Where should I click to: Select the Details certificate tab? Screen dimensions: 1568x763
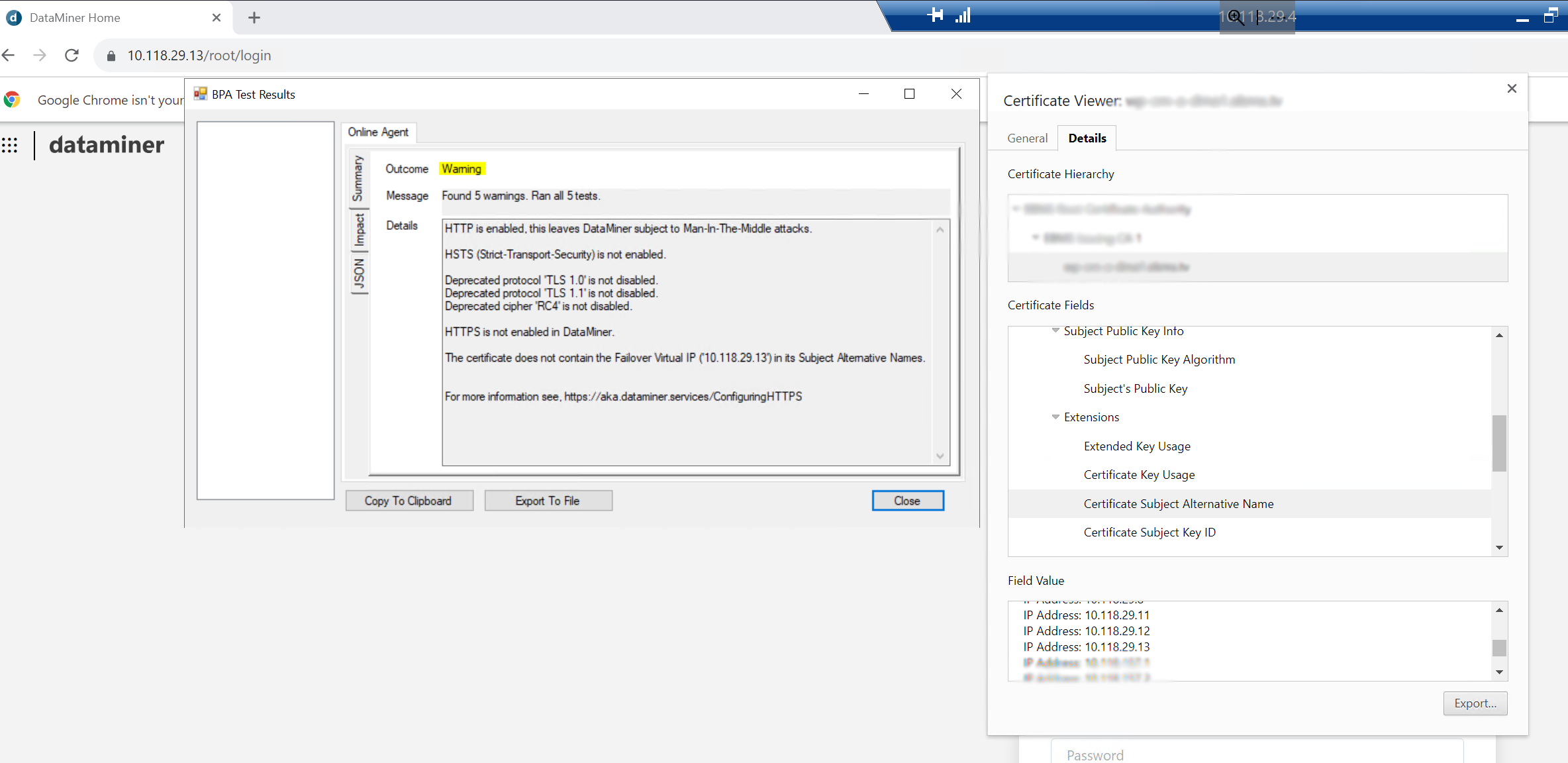coord(1087,138)
